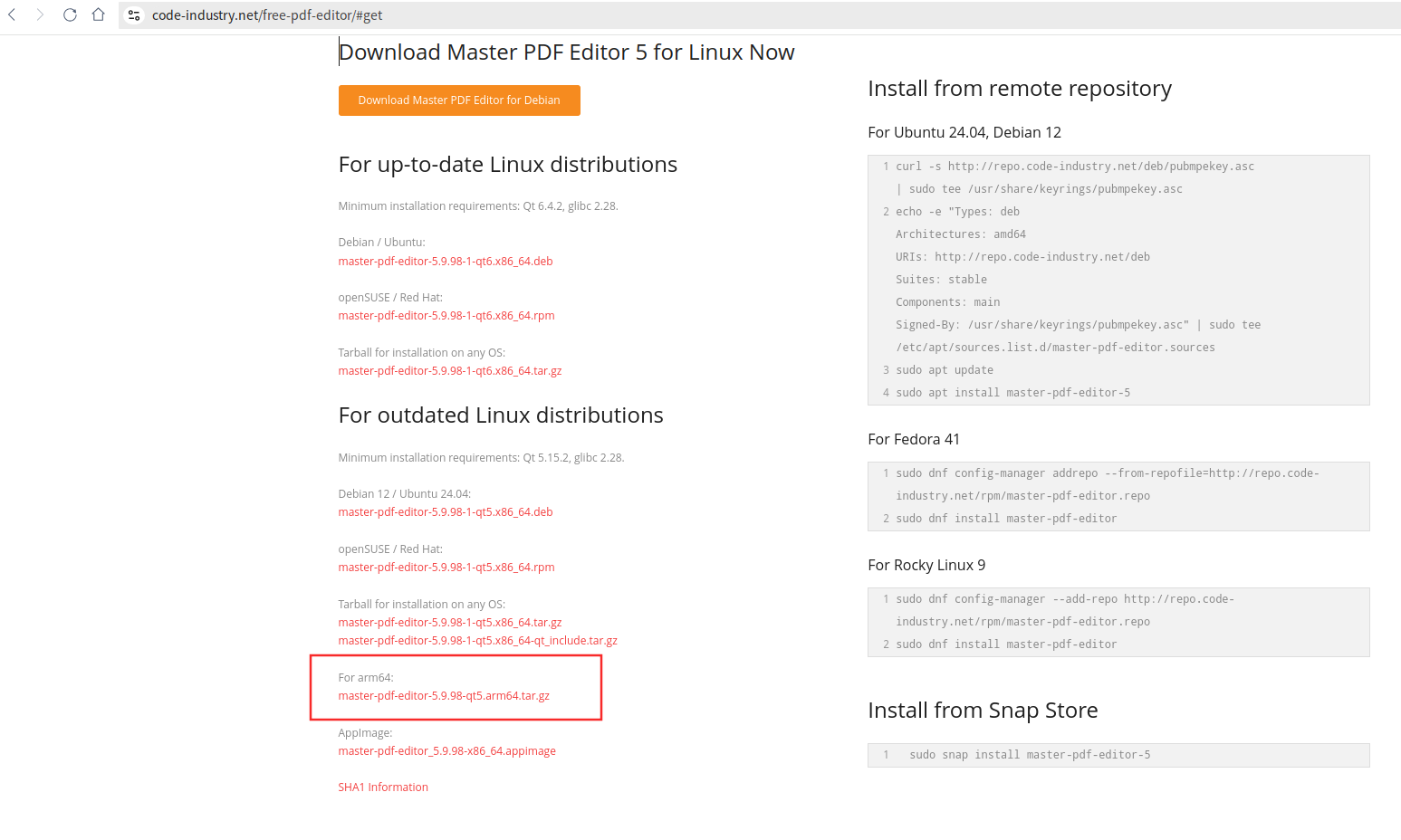The width and height of the screenshot is (1401, 840).
Task: Click the 'Architectures: amd64' code line
Action: [961, 234]
